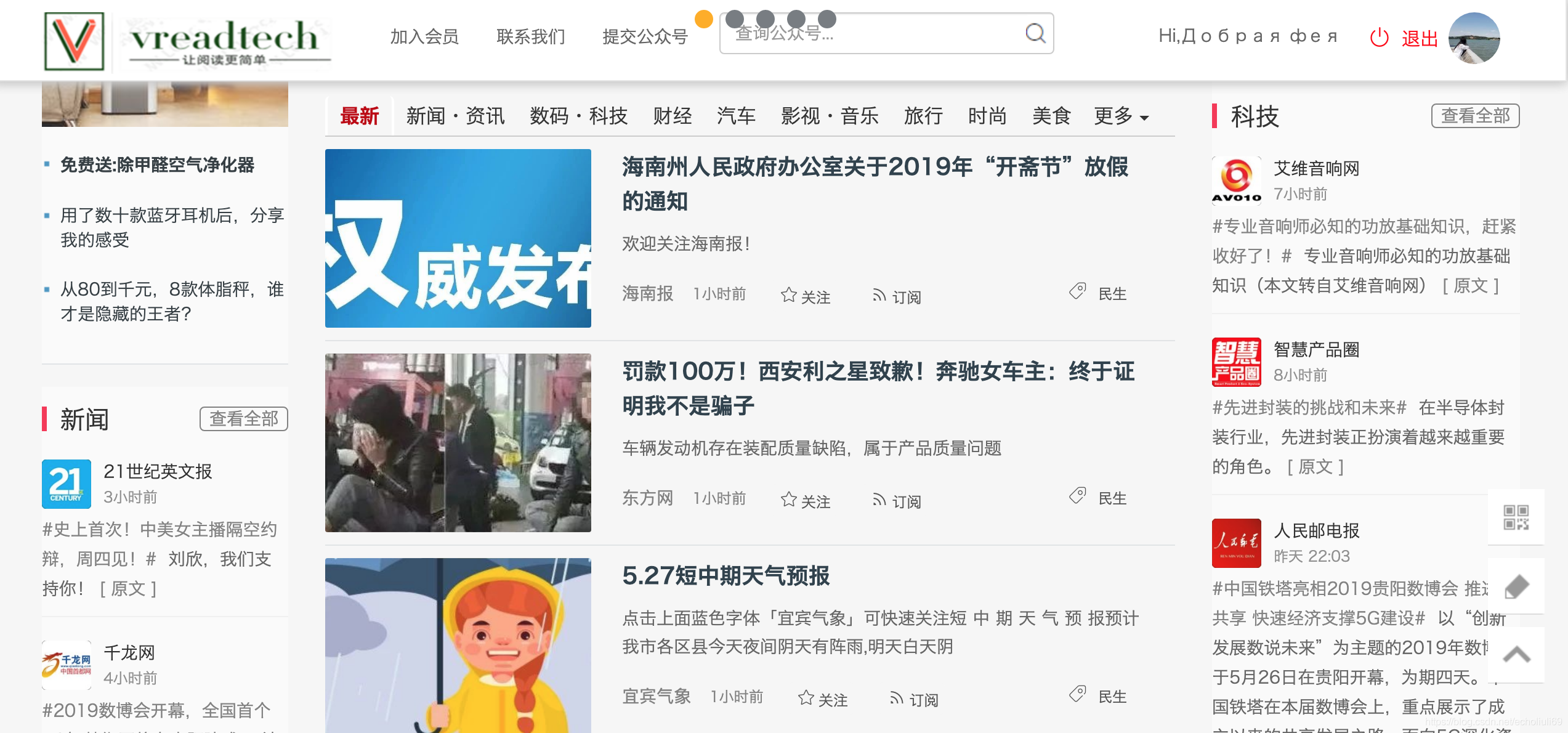This screenshot has width=1568, height=733.
Task: Open the 旅行 tab
Action: coord(923,116)
